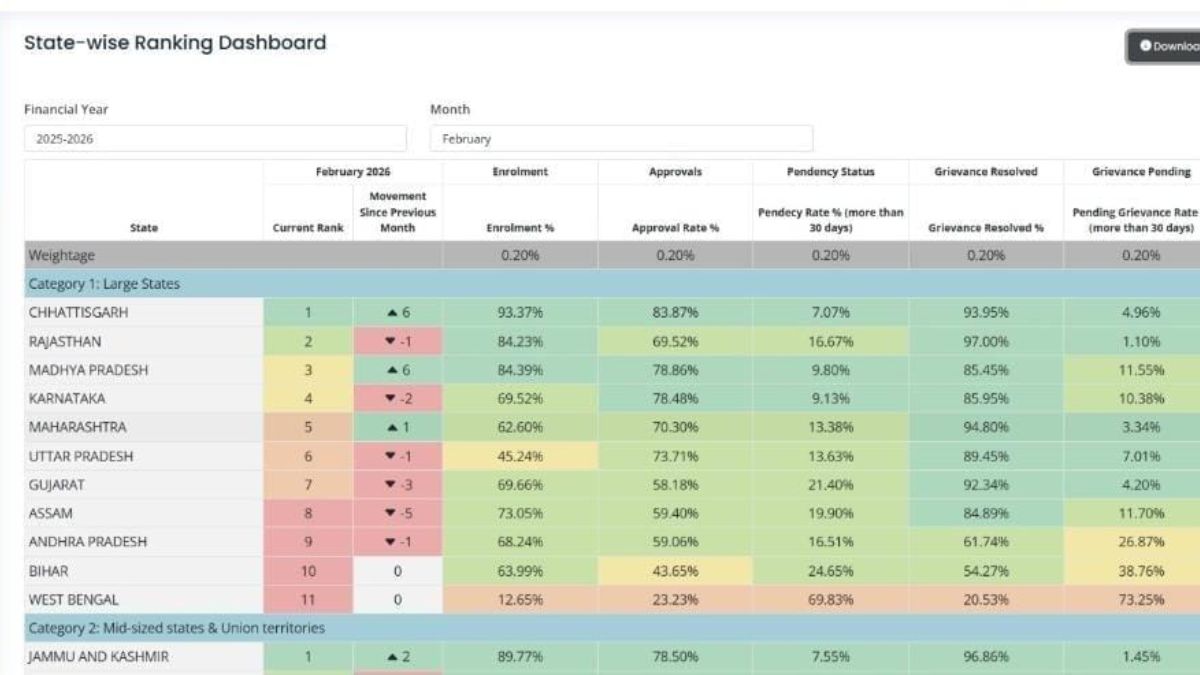The width and height of the screenshot is (1200, 675).
Task: Click the up arrow in Madhya Pradesh's row
Action: (391, 371)
